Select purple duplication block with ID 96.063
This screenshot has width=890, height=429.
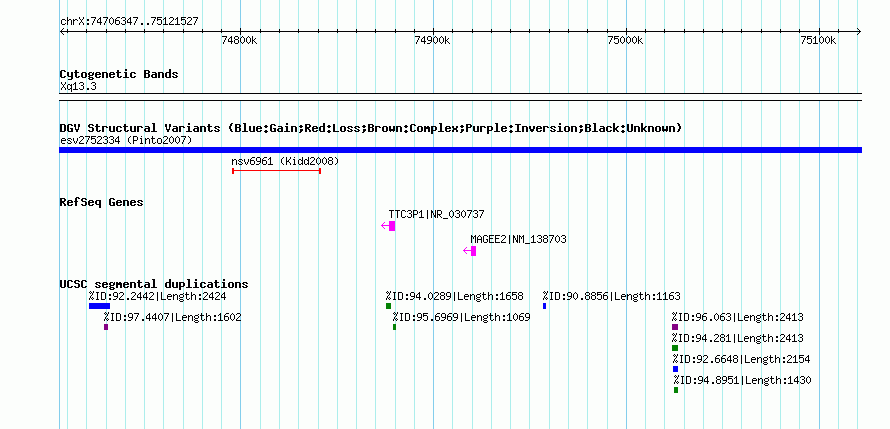[675, 327]
